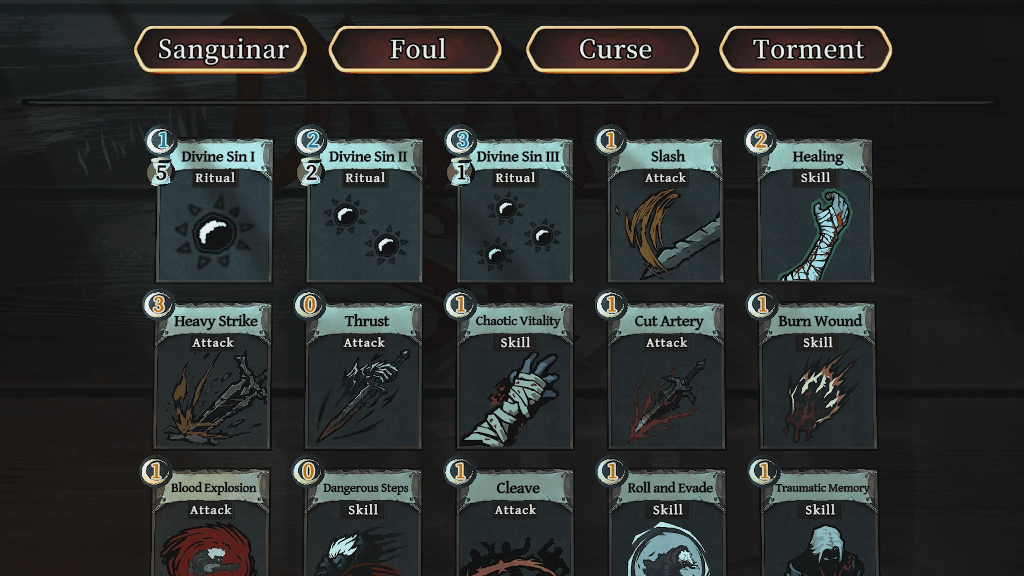Open the Torment tab
The width and height of the screenshot is (1024, 576).
coord(806,50)
